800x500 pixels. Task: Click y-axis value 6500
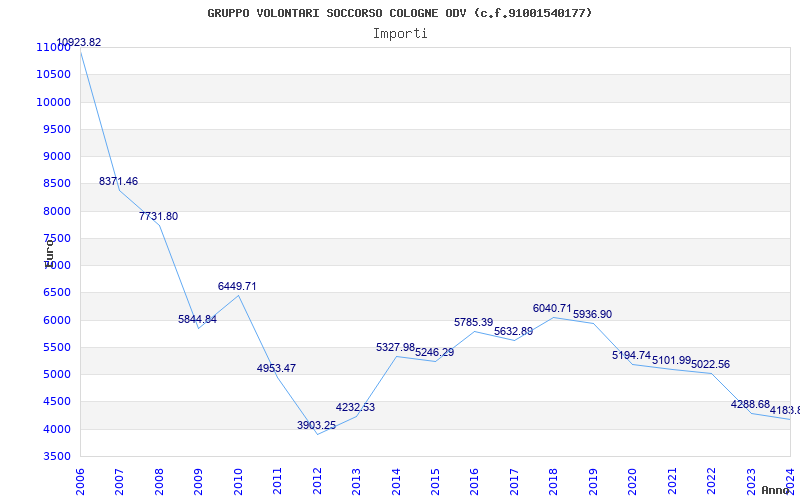pyautogui.click(x=57, y=293)
